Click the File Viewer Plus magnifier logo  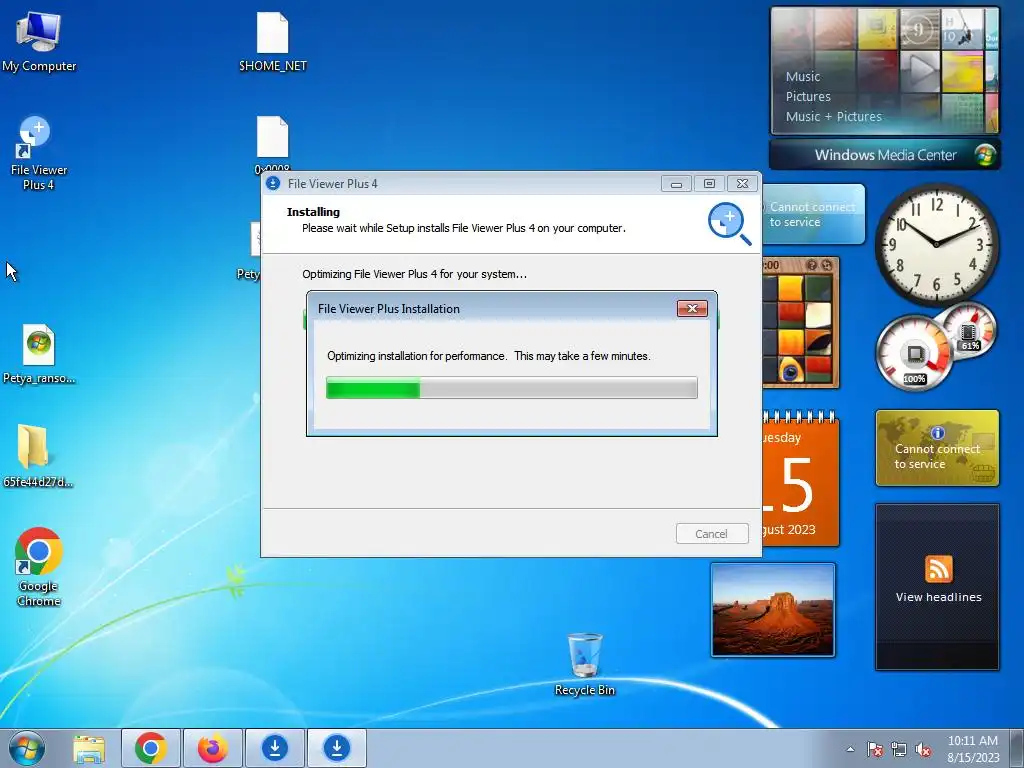coord(729,223)
